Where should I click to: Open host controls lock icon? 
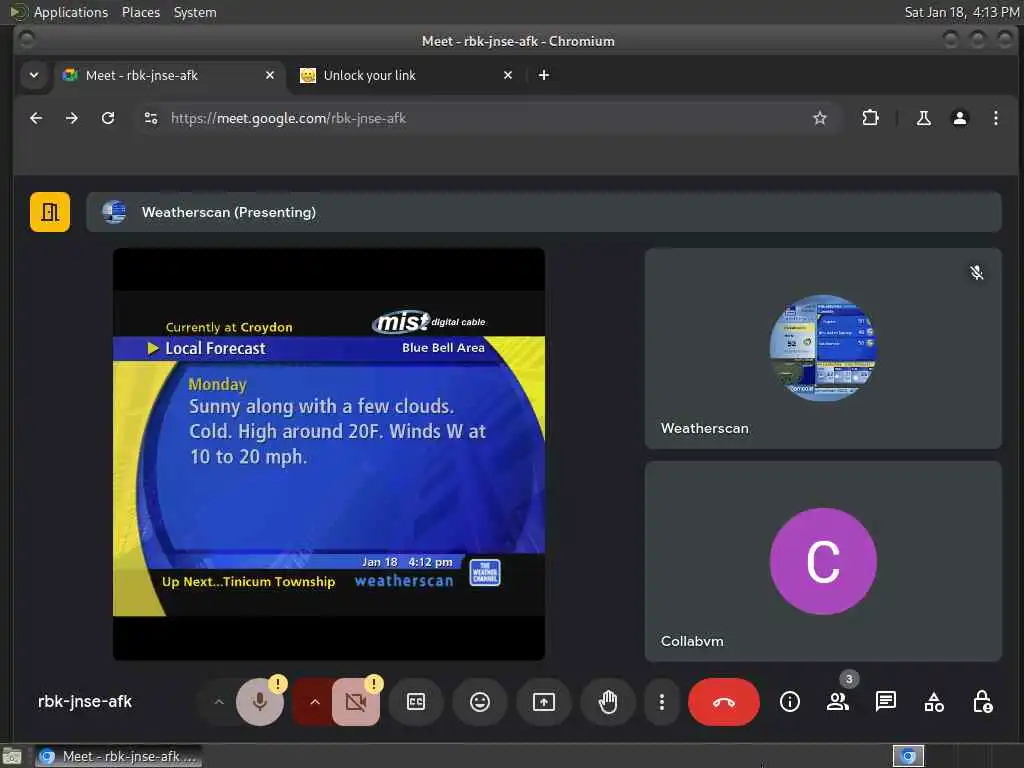982,702
